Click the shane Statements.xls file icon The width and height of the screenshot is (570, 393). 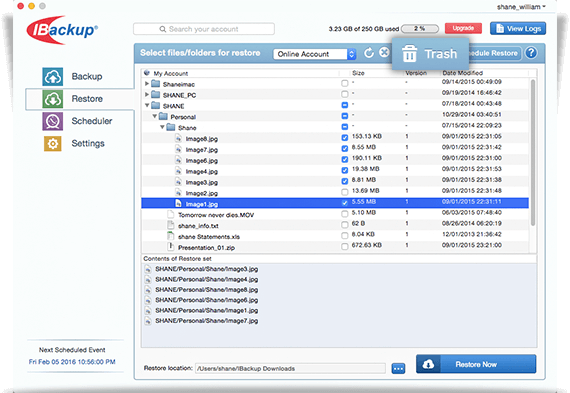(x=170, y=236)
